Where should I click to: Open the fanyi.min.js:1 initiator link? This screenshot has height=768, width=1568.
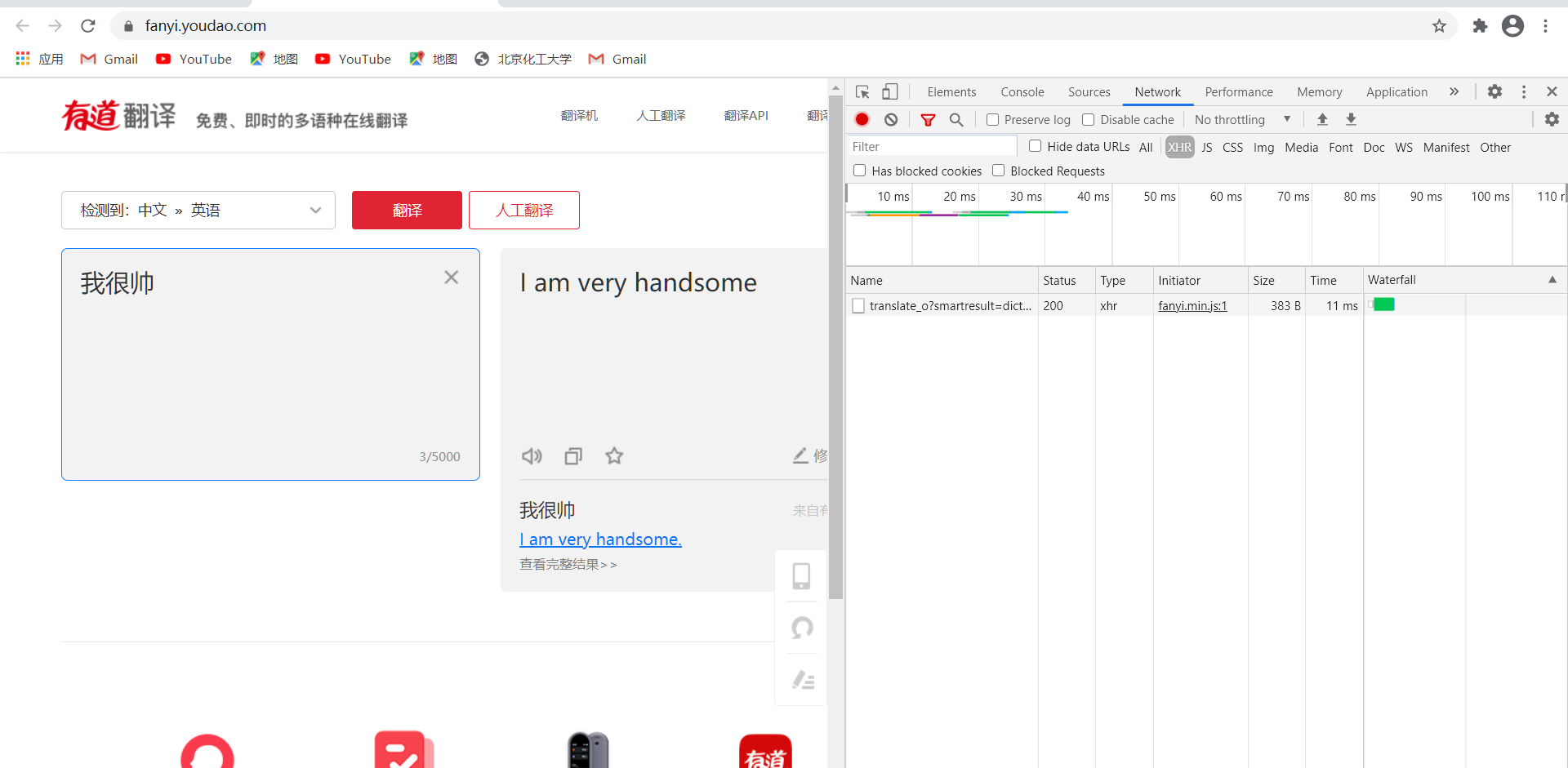coord(1192,306)
